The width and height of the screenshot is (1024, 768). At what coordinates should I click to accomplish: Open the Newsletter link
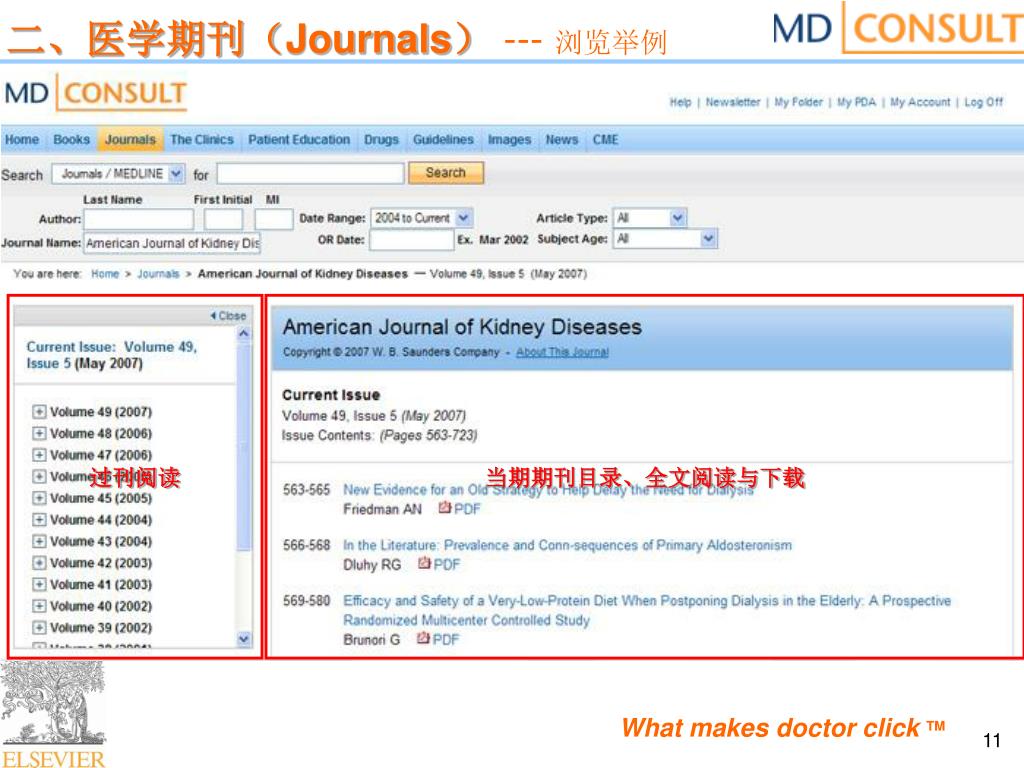tap(733, 103)
